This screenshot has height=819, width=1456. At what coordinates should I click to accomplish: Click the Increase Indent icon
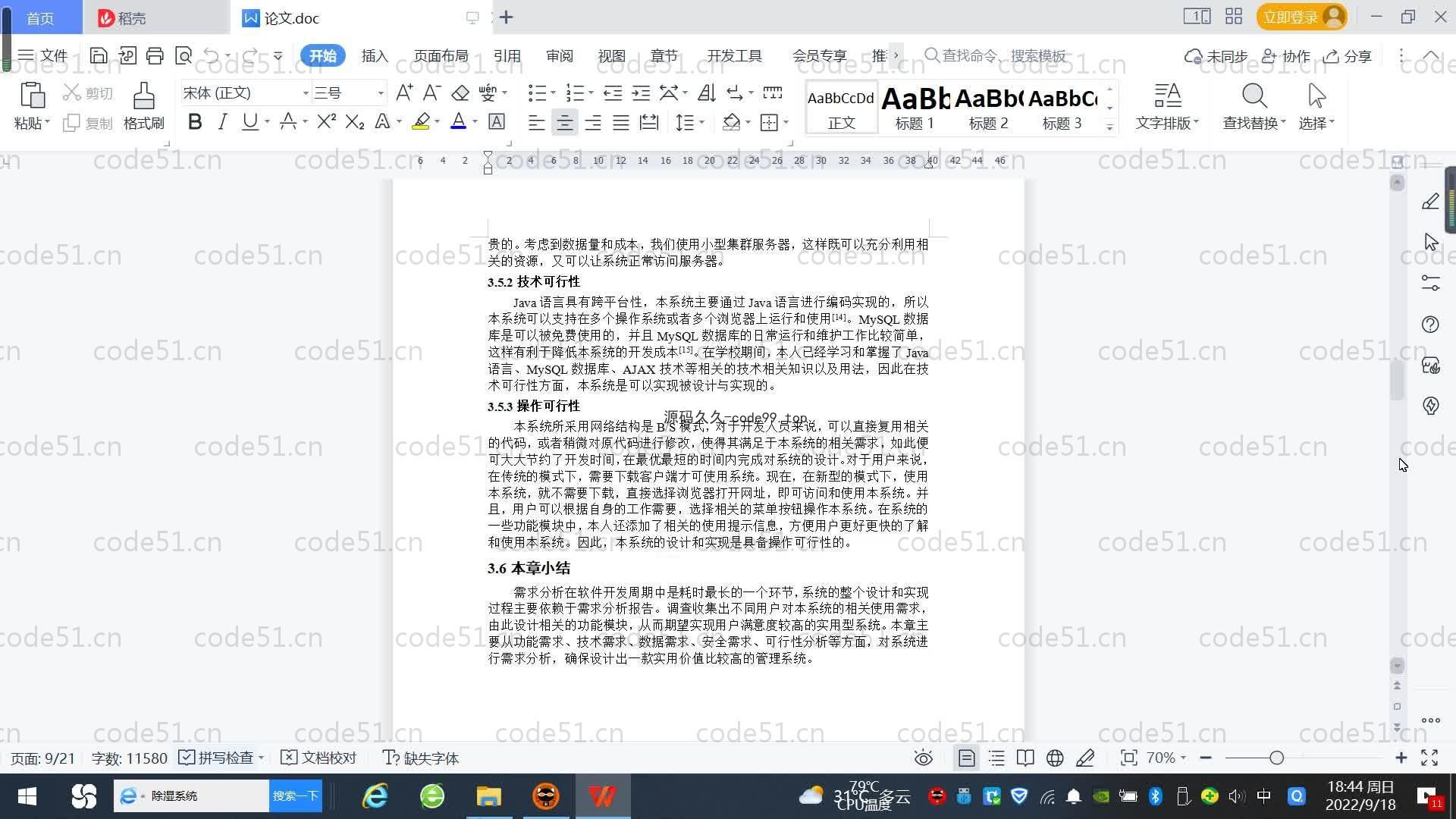pos(641,93)
